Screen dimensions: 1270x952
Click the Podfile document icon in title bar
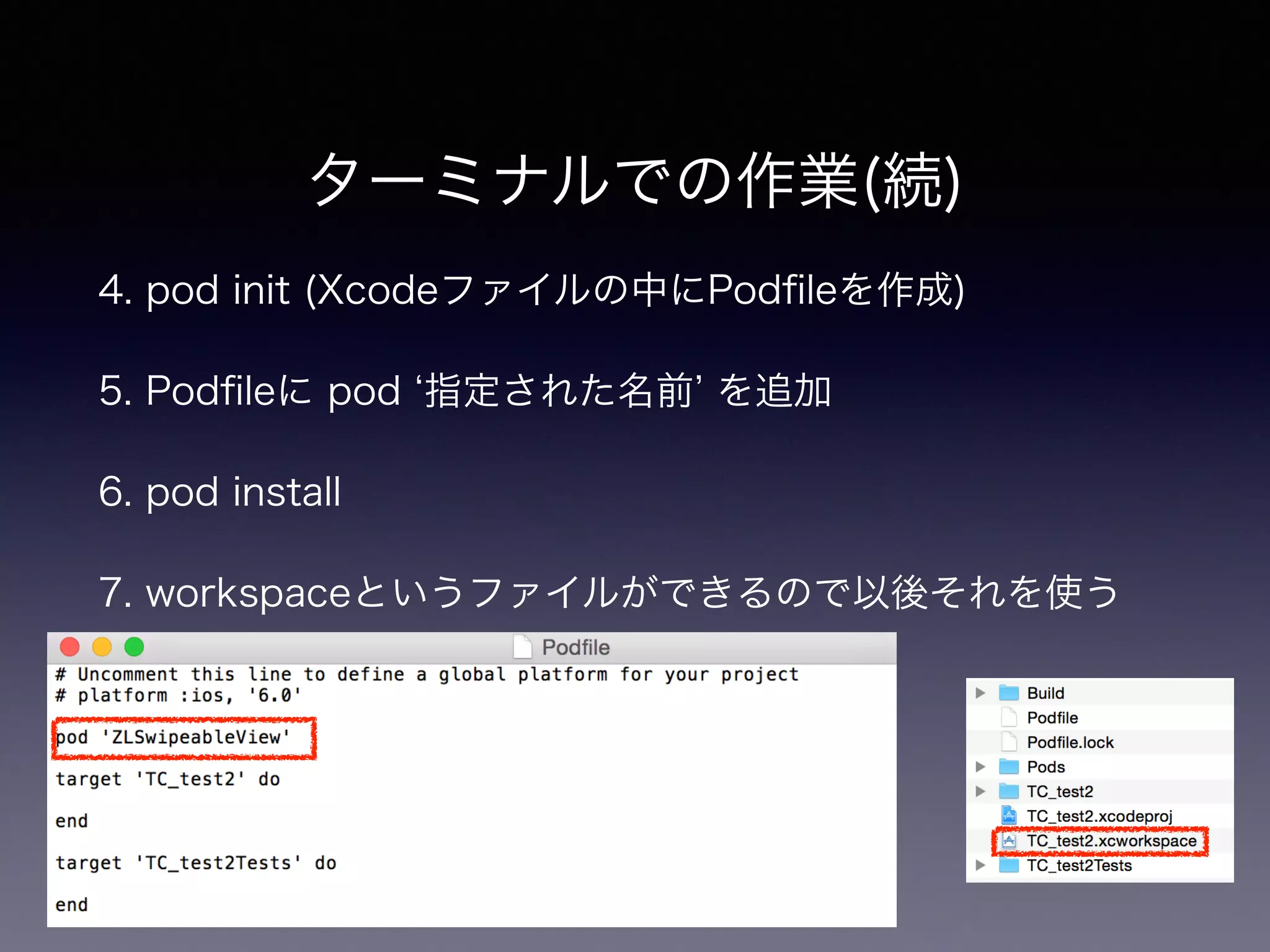pos(522,647)
